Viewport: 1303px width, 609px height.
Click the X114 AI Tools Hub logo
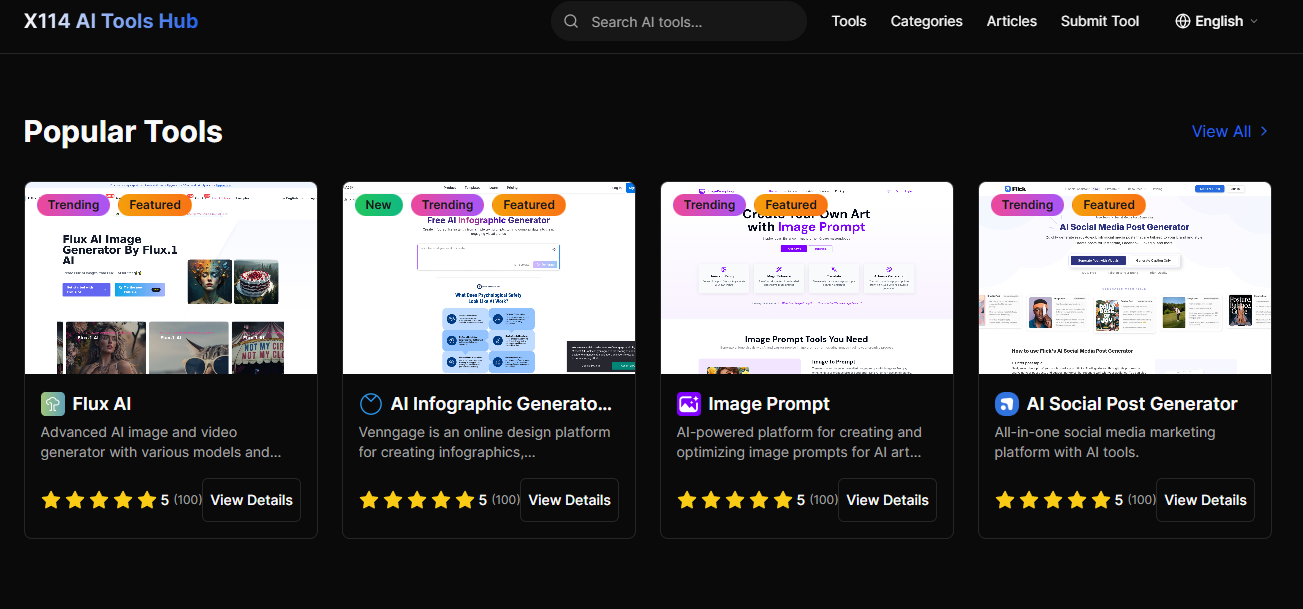click(111, 21)
